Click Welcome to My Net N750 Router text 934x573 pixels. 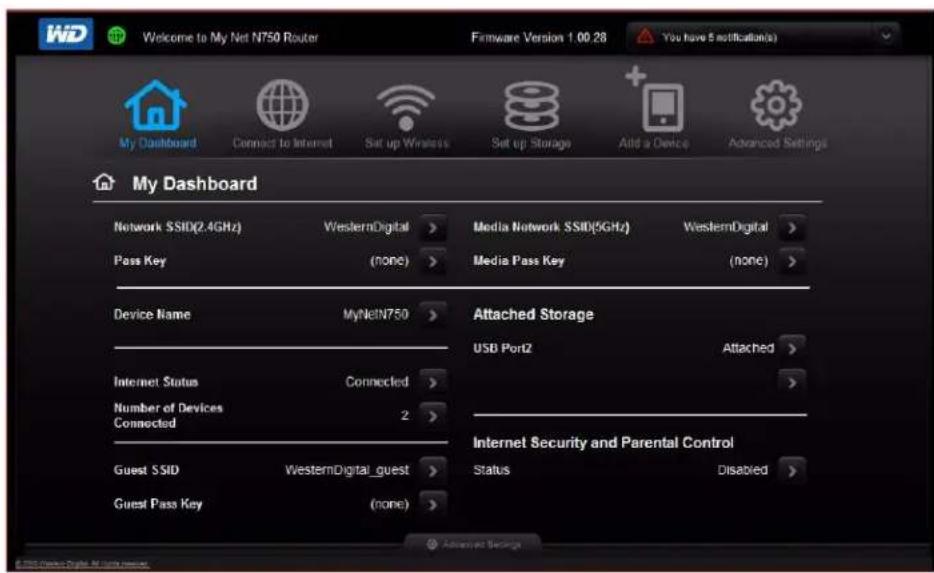coord(231,38)
